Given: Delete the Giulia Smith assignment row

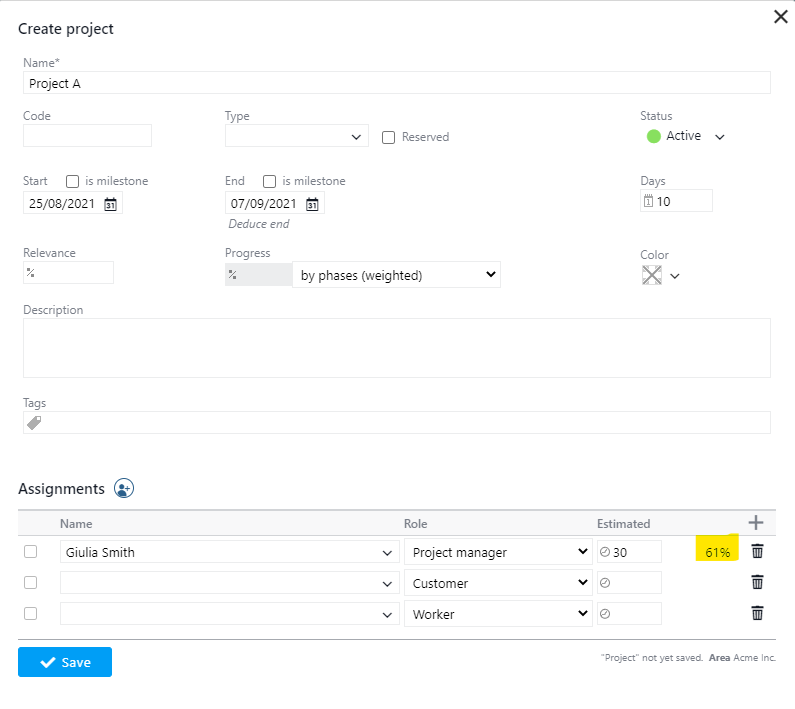Looking at the screenshot, I should pyautogui.click(x=757, y=551).
